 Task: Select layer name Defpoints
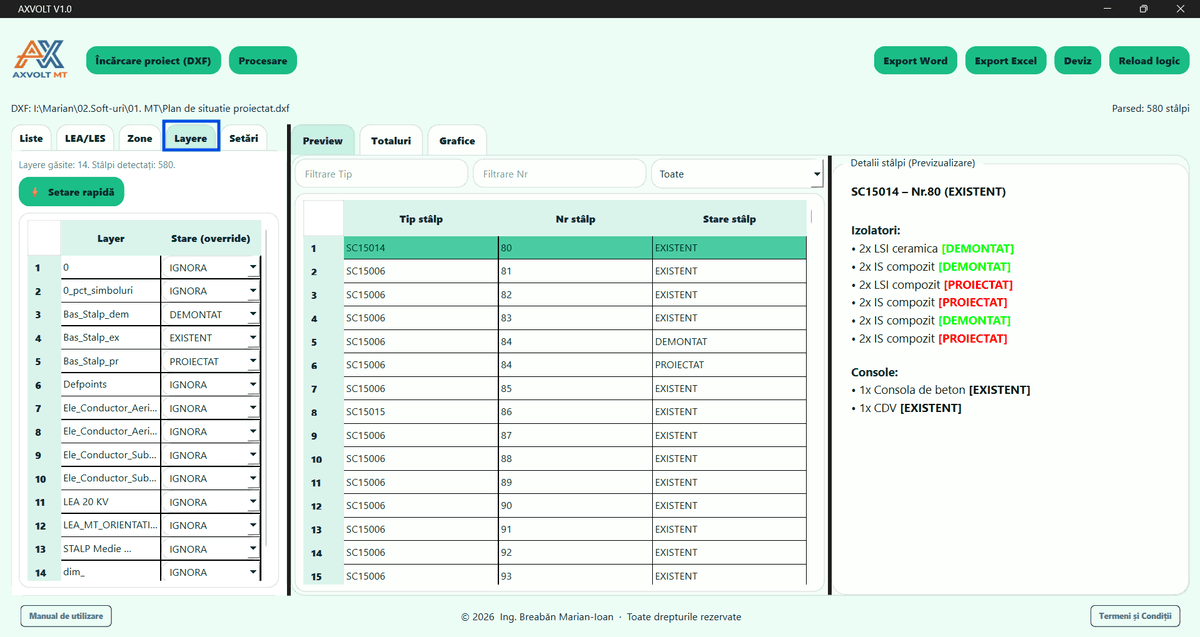coord(111,385)
